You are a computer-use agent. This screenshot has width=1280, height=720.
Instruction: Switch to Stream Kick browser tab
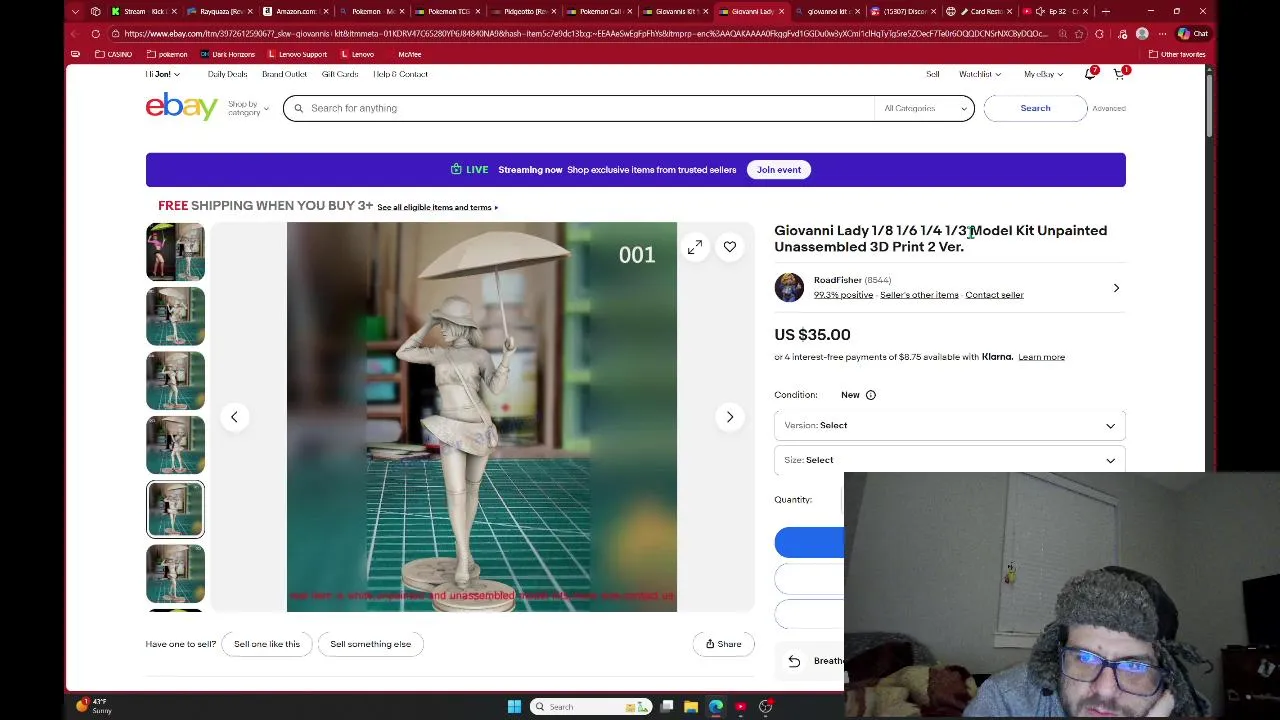pos(145,11)
